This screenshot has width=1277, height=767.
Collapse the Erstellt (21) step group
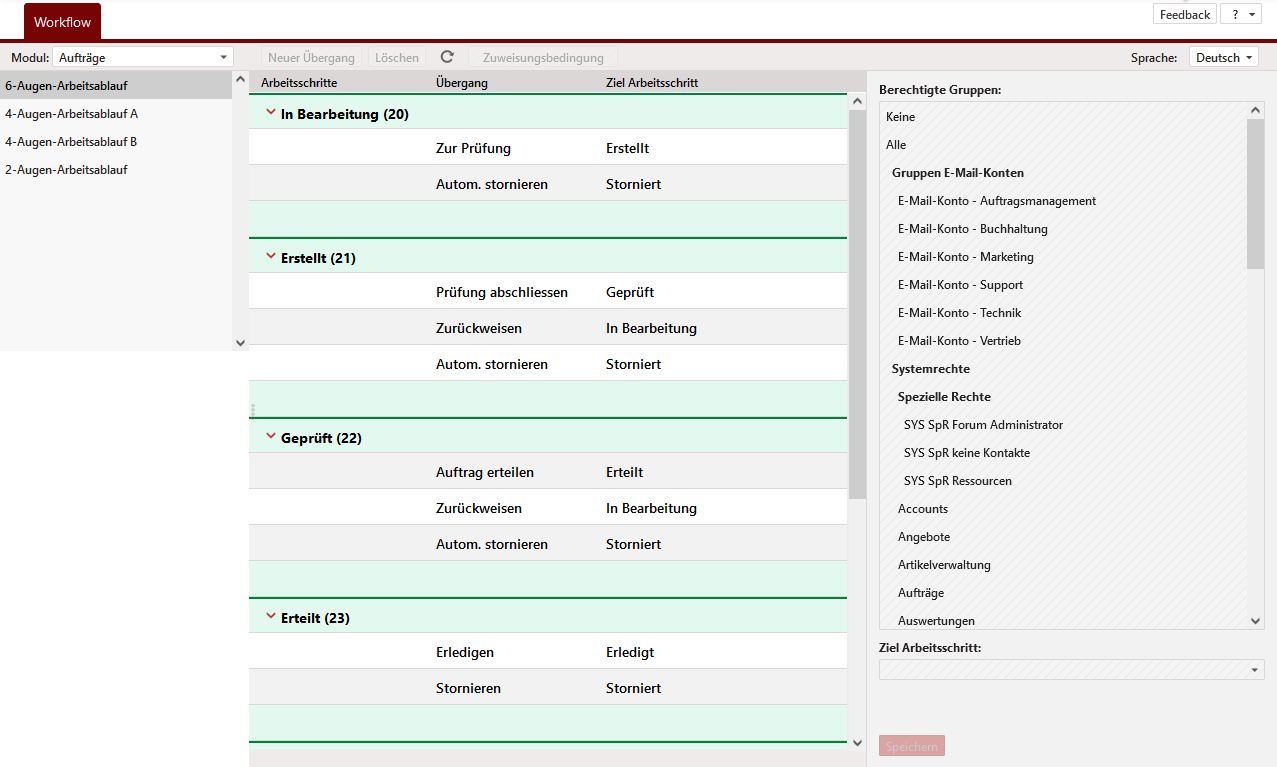(x=270, y=257)
